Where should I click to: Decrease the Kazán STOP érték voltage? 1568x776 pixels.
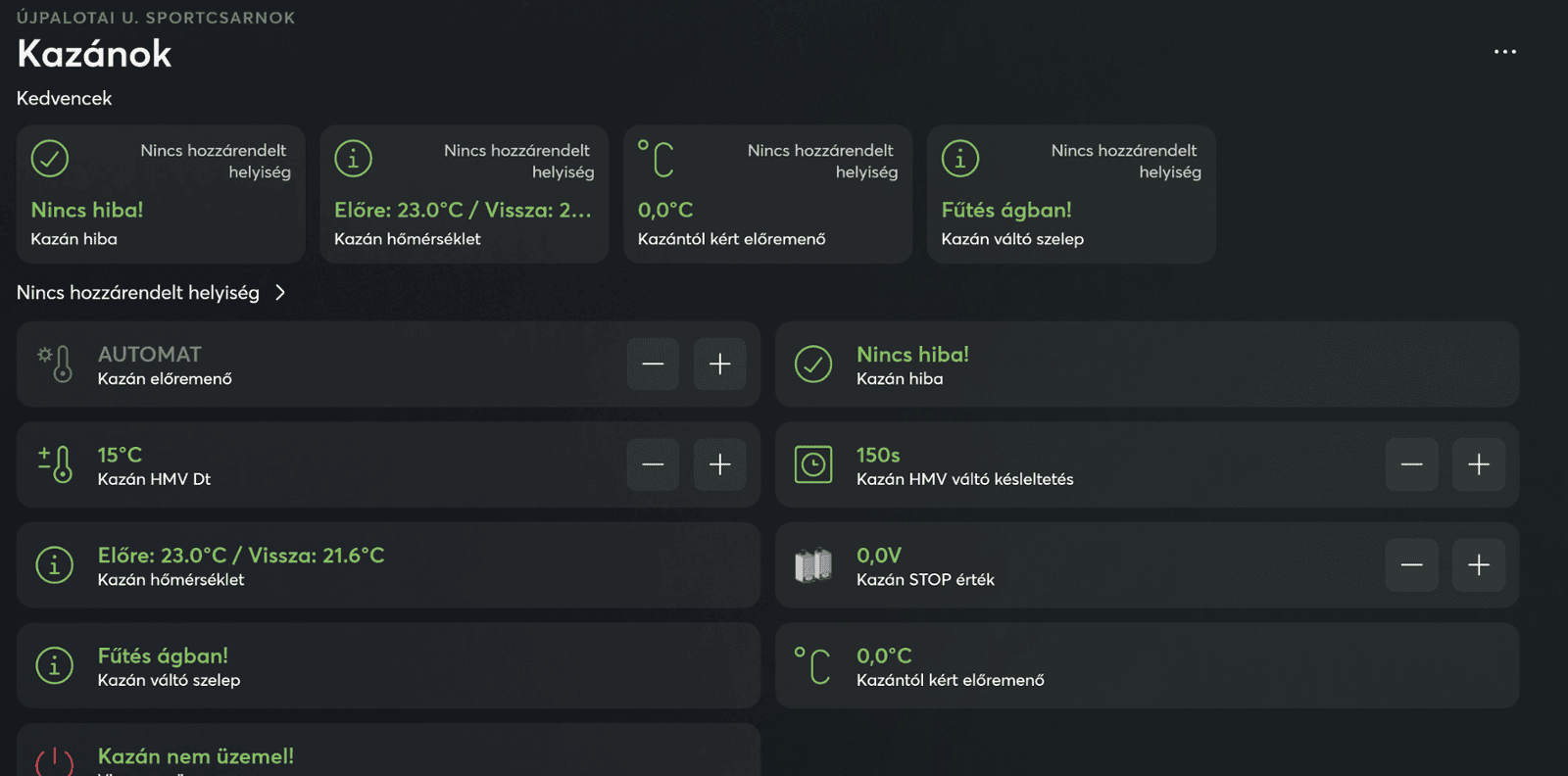point(1412,565)
